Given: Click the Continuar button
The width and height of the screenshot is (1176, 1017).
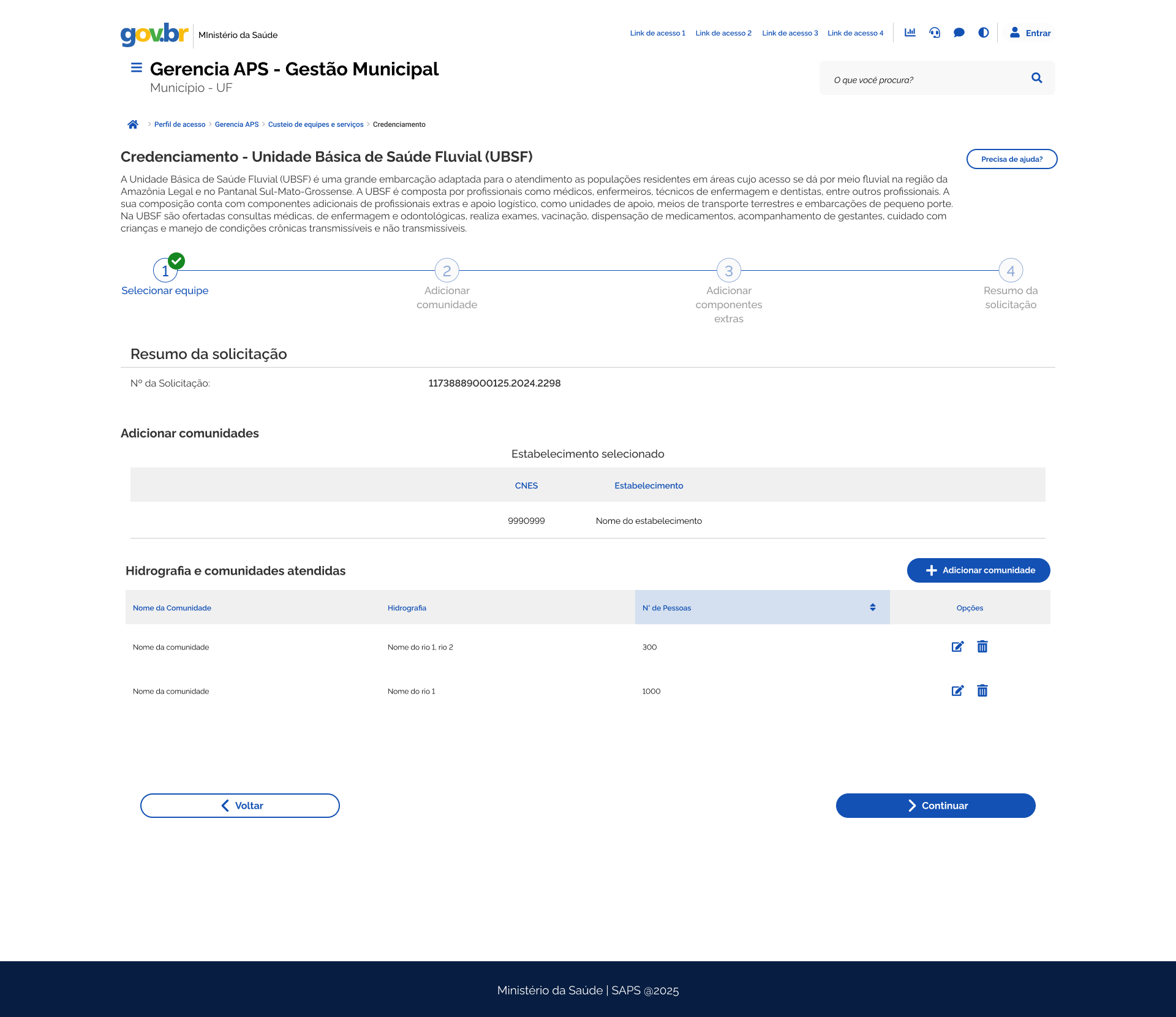Looking at the screenshot, I should pyautogui.click(x=936, y=806).
